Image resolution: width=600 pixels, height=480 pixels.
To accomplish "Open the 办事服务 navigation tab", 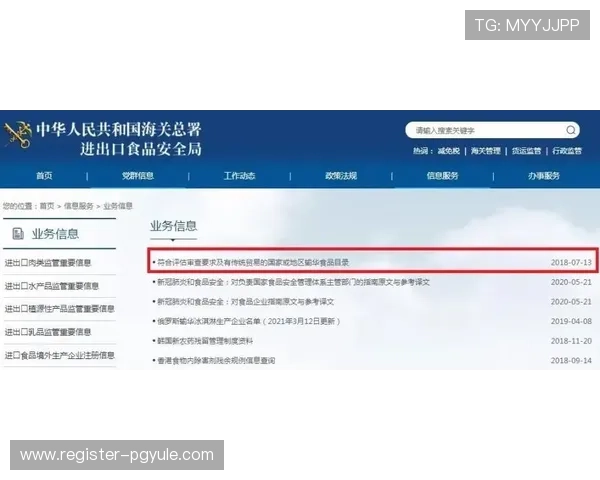I will click(544, 176).
